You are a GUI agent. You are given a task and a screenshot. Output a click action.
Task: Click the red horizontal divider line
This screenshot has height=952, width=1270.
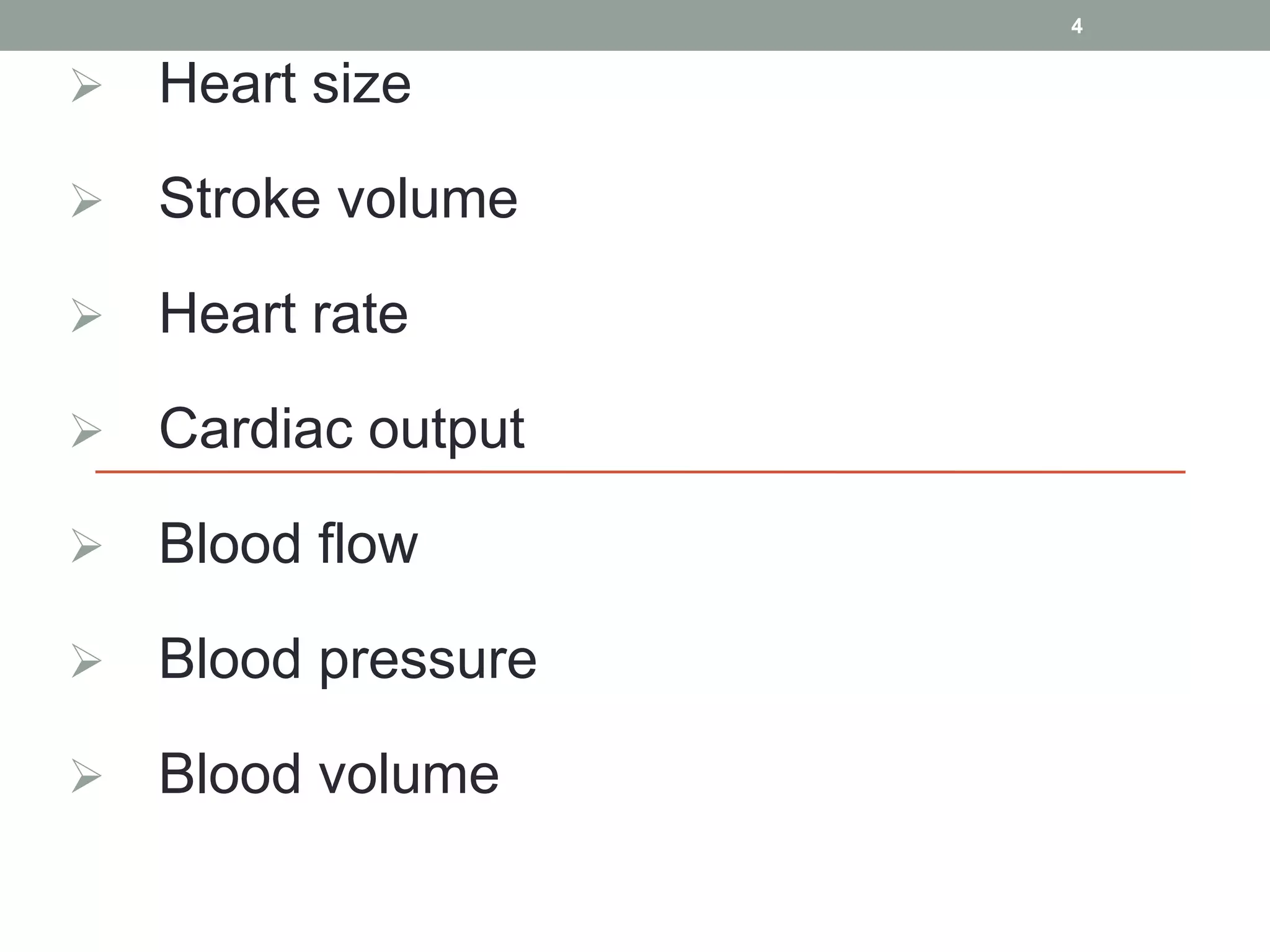pyautogui.click(x=640, y=472)
